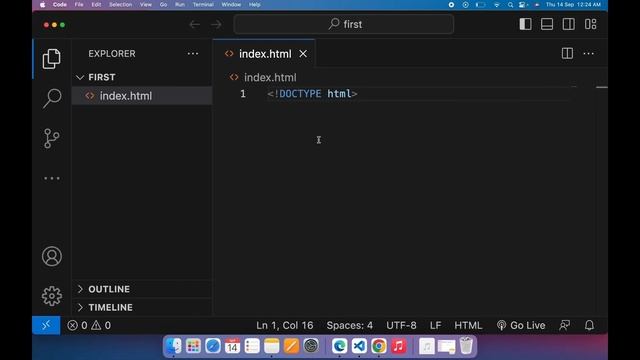Open Trash from the dock
The height and width of the screenshot is (360, 640).
click(x=466, y=346)
